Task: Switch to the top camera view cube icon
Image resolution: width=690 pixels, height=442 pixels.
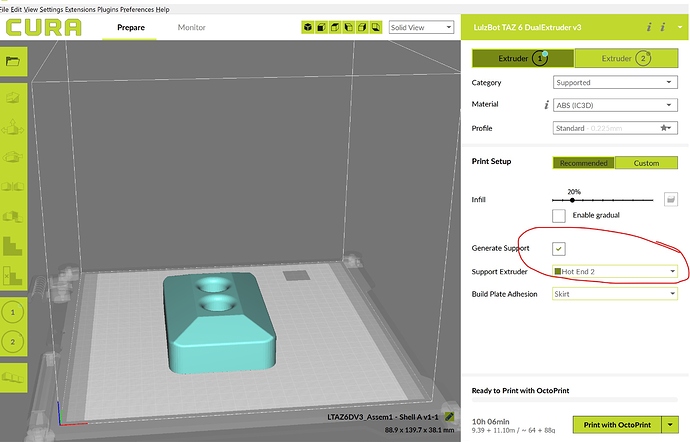Action: click(x=335, y=27)
